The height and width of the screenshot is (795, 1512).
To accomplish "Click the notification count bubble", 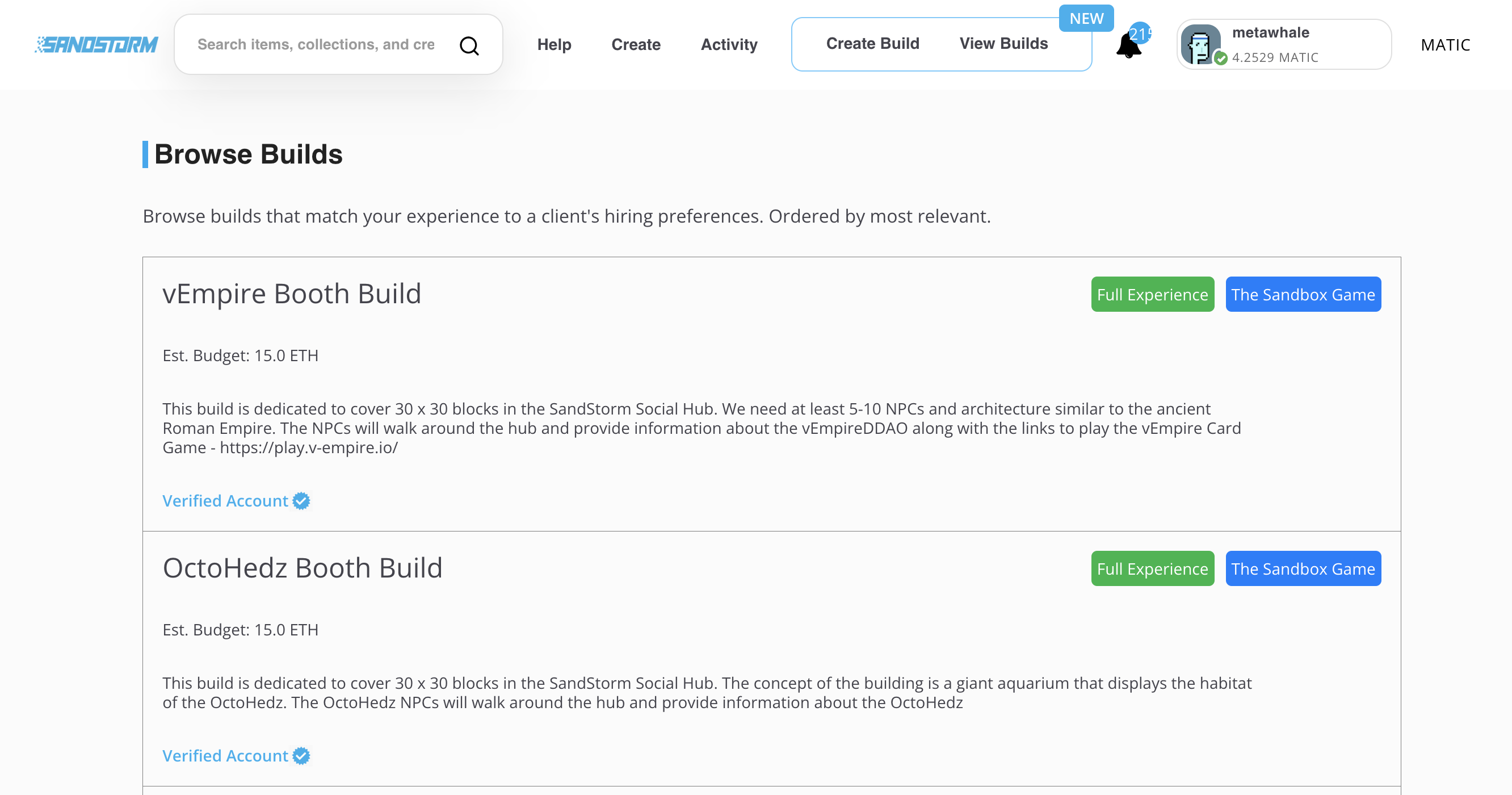I will coord(1140,34).
